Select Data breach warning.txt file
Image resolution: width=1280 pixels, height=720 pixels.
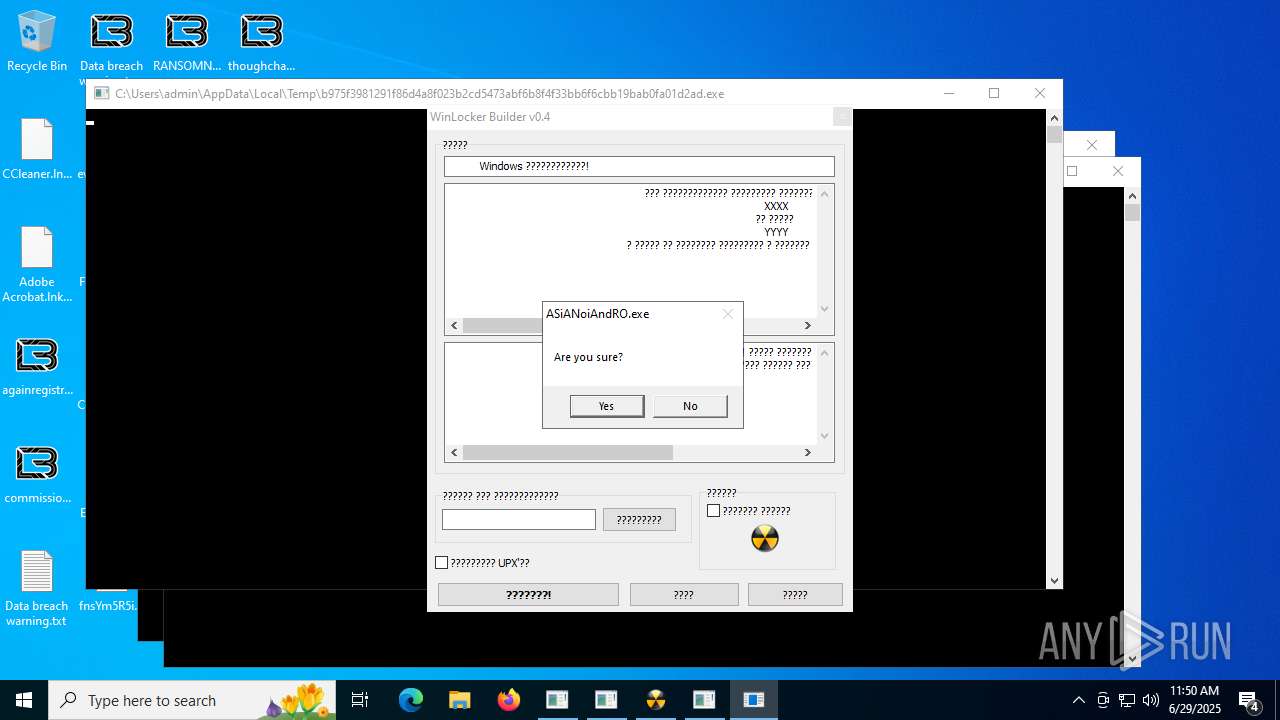pyautogui.click(x=37, y=590)
